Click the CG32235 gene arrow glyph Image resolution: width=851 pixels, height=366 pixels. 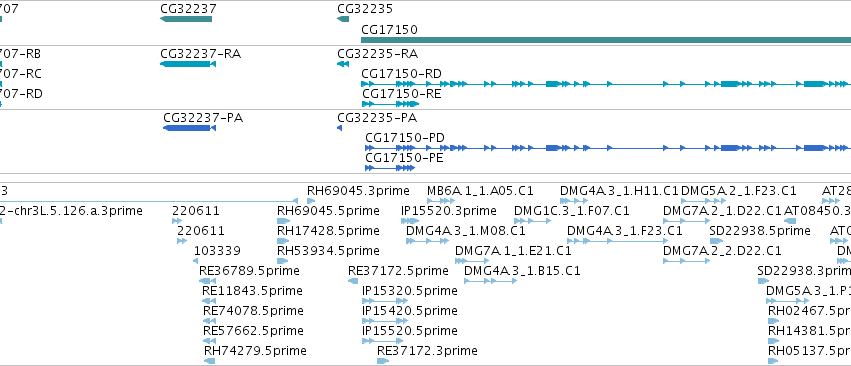point(343,19)
